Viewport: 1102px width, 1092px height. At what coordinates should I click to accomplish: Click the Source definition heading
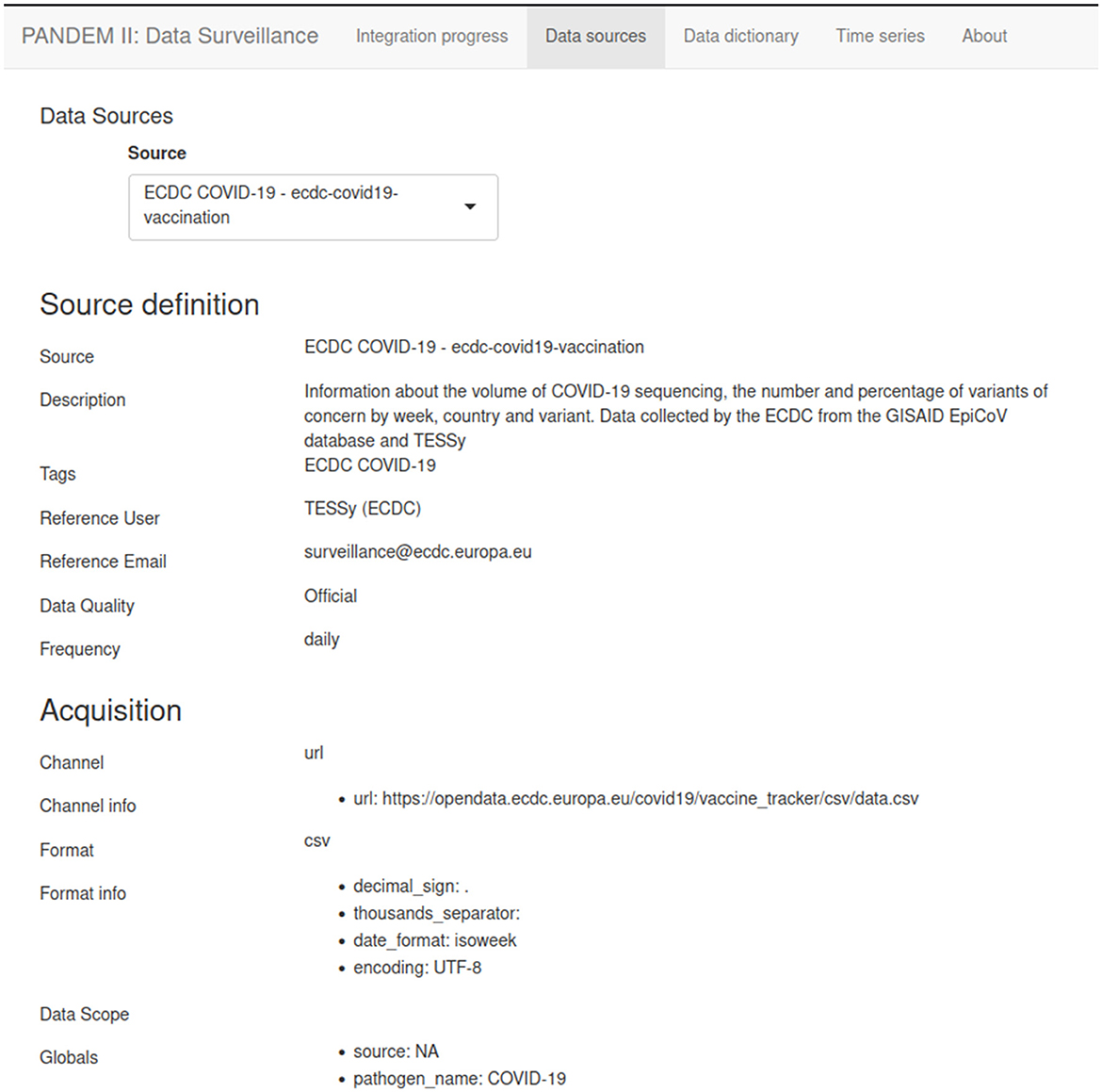coord(150,304)
